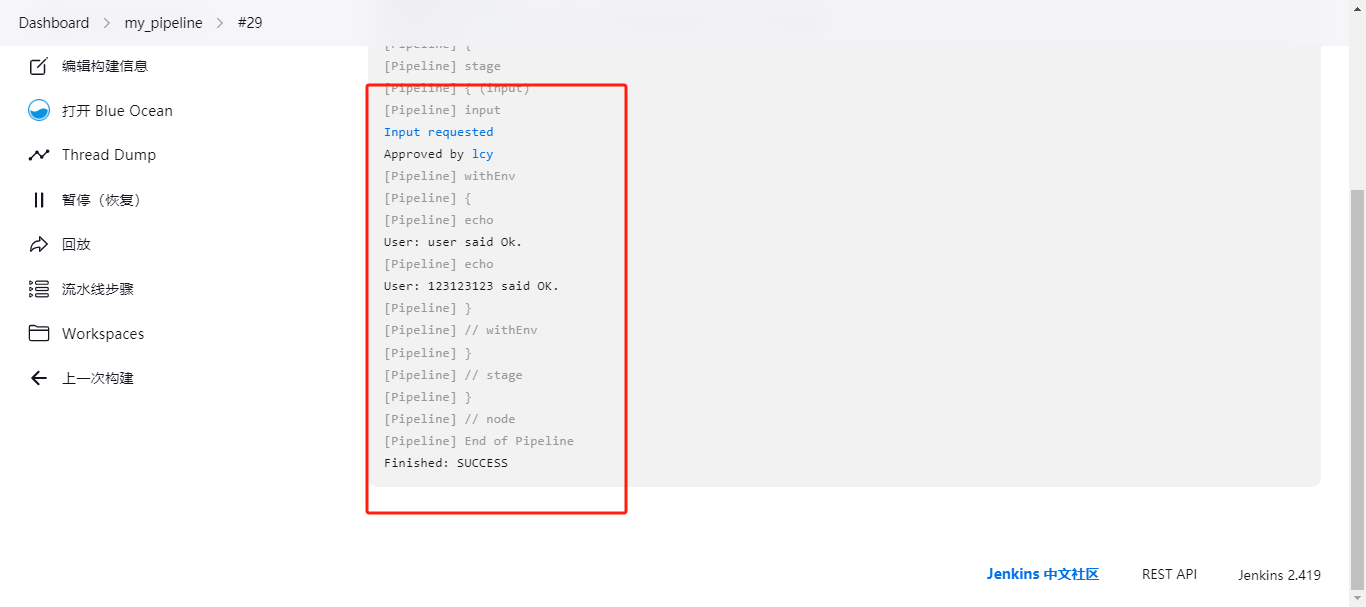The image size is (1366, 607).
Task: Click the pipeline steps list icon
Action: (39, 289)
